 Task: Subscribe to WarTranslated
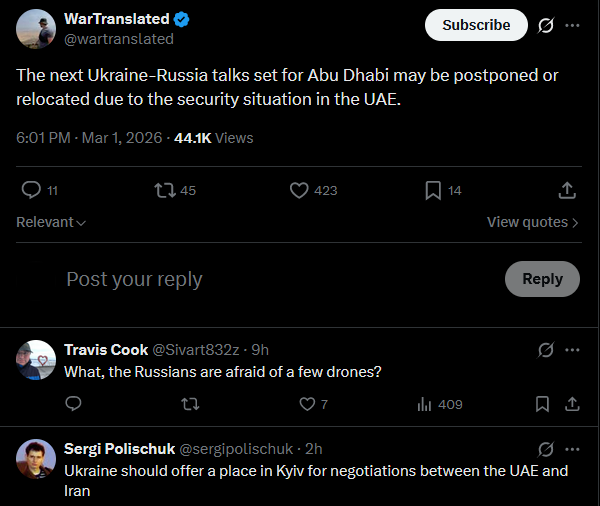[476, 25]
